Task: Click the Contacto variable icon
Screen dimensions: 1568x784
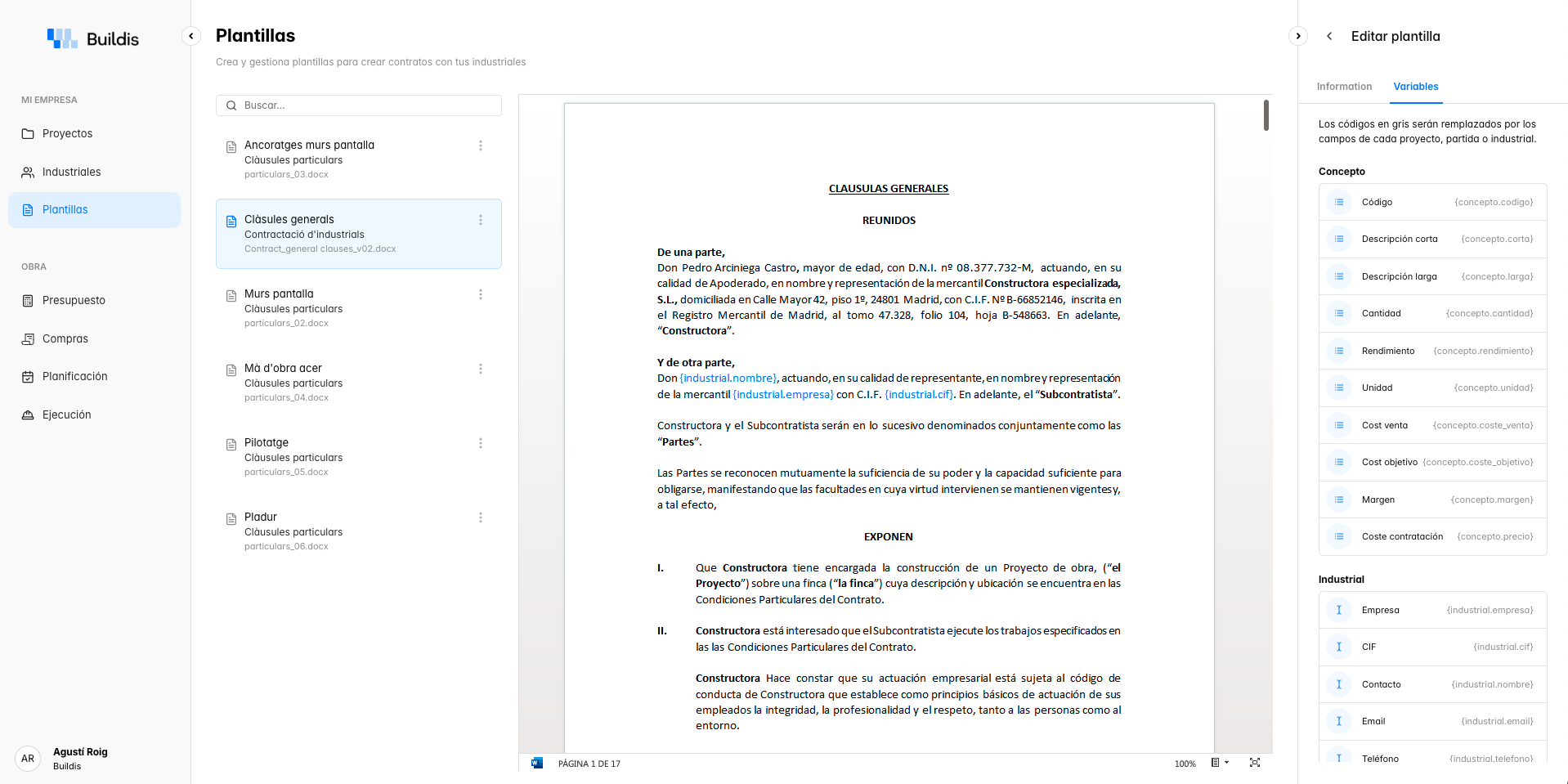Action: coord(1339,684)
